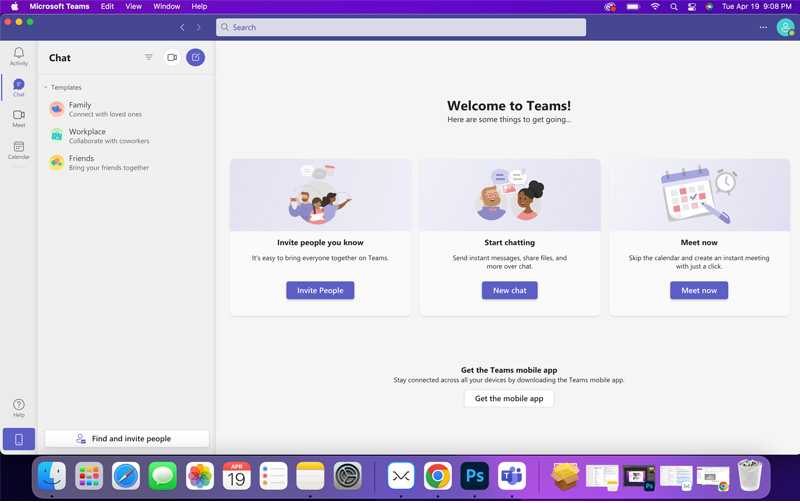
Task: Open the Activity bell in sidebar
Action: click(x=19, y=56)
